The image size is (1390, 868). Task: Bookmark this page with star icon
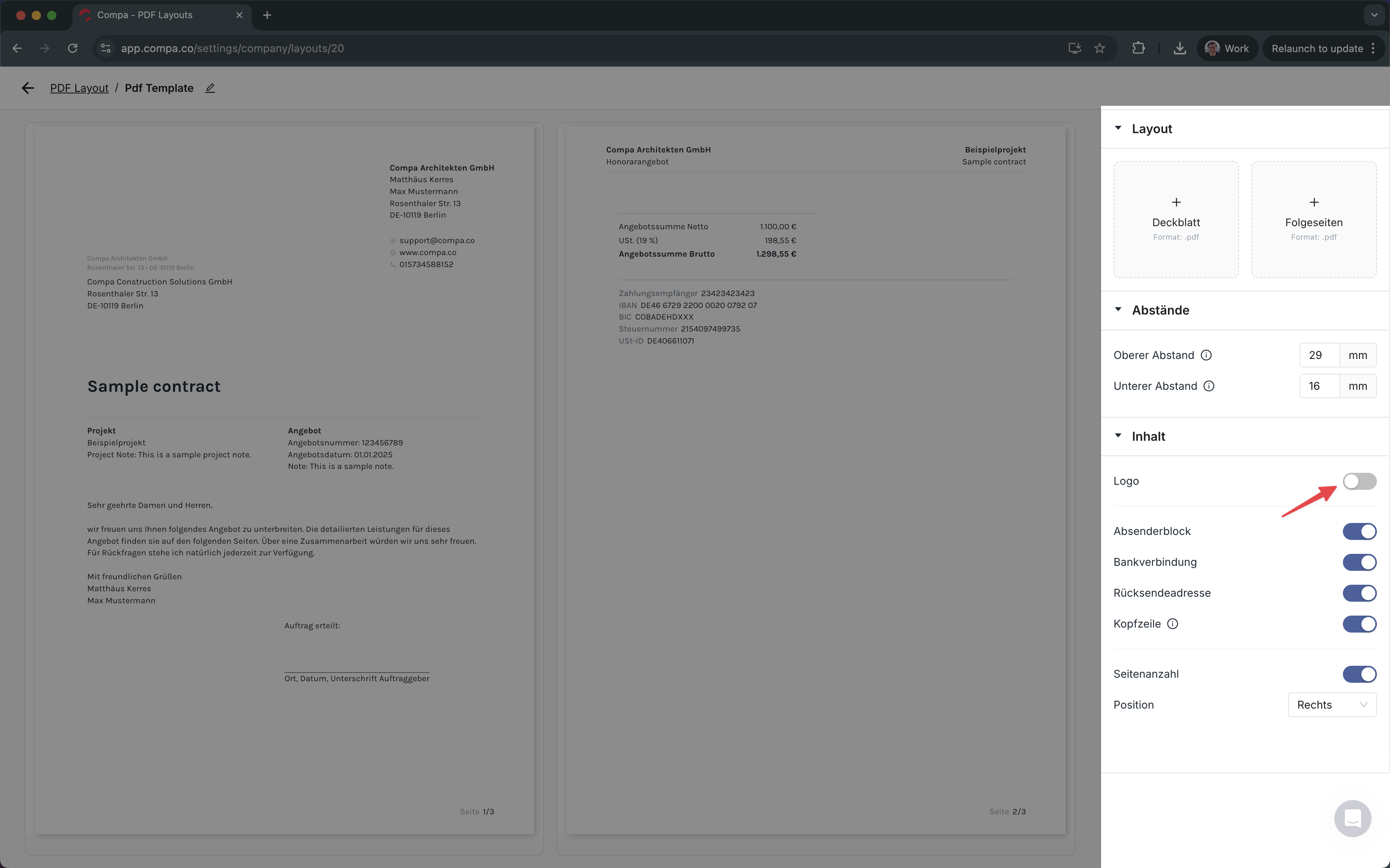coord(1100,48)
